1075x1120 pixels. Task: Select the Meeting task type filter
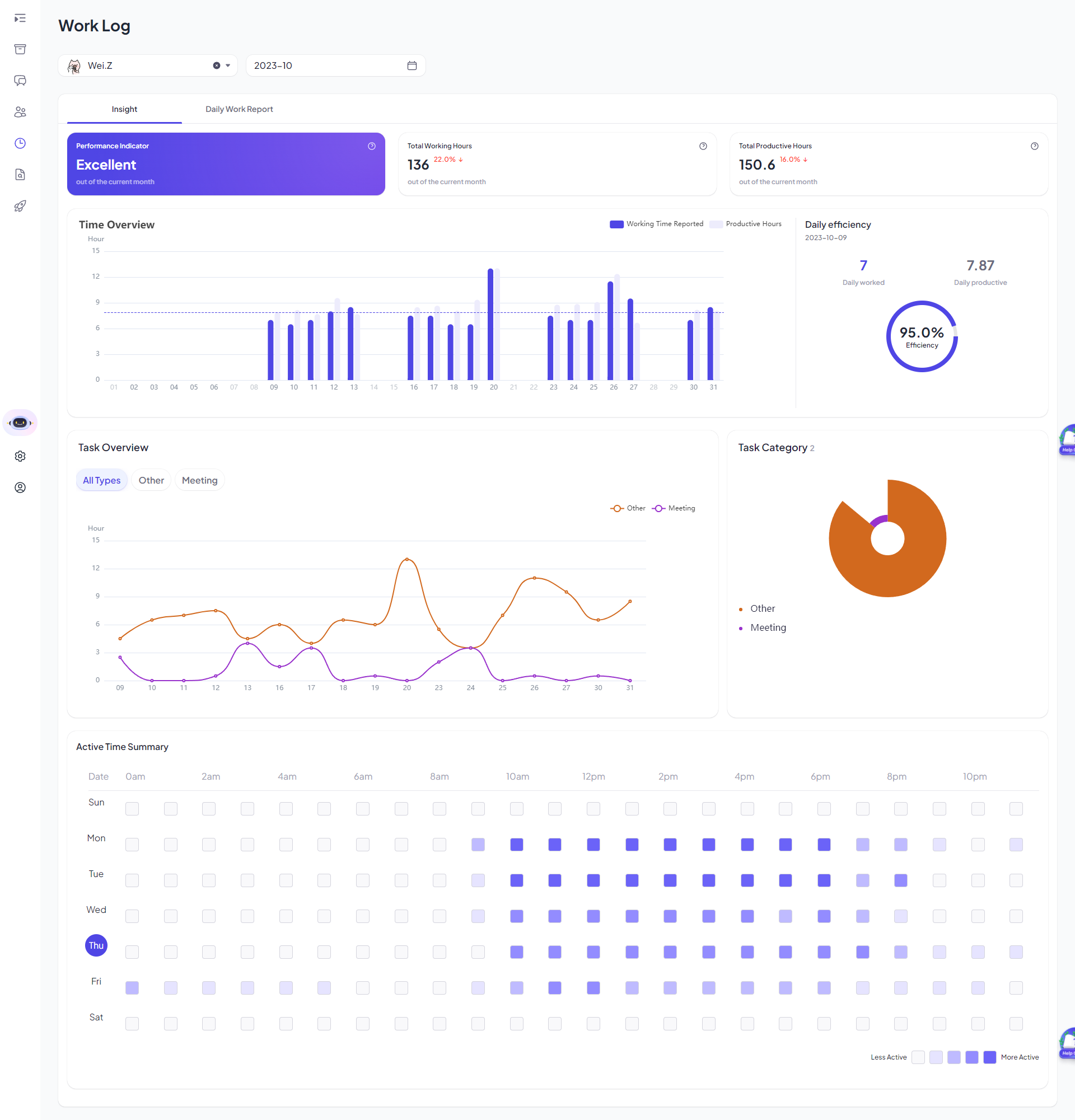click(199, 481)
